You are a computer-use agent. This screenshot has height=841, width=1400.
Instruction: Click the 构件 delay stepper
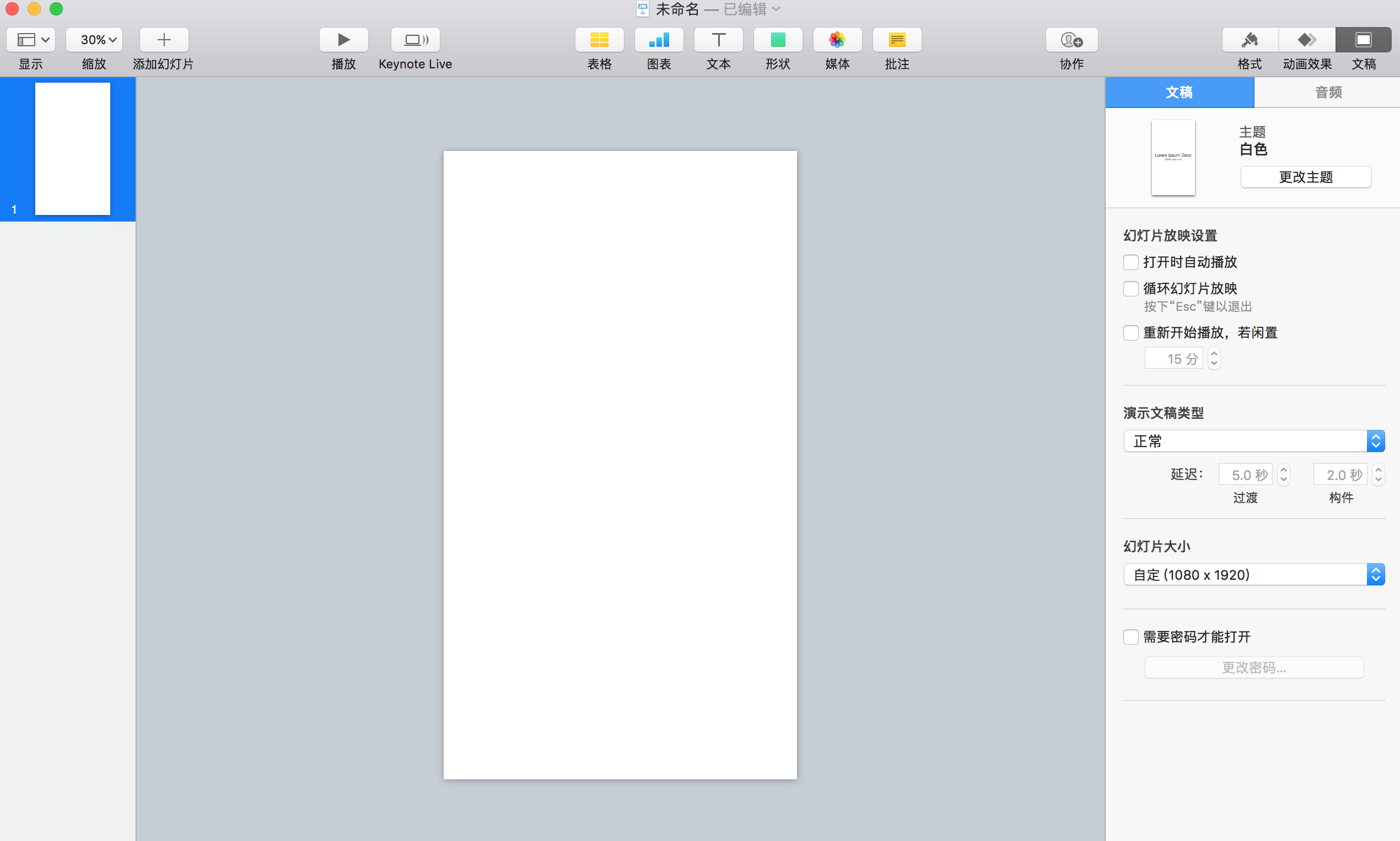pyautogui.click(x=1379, y=475)
